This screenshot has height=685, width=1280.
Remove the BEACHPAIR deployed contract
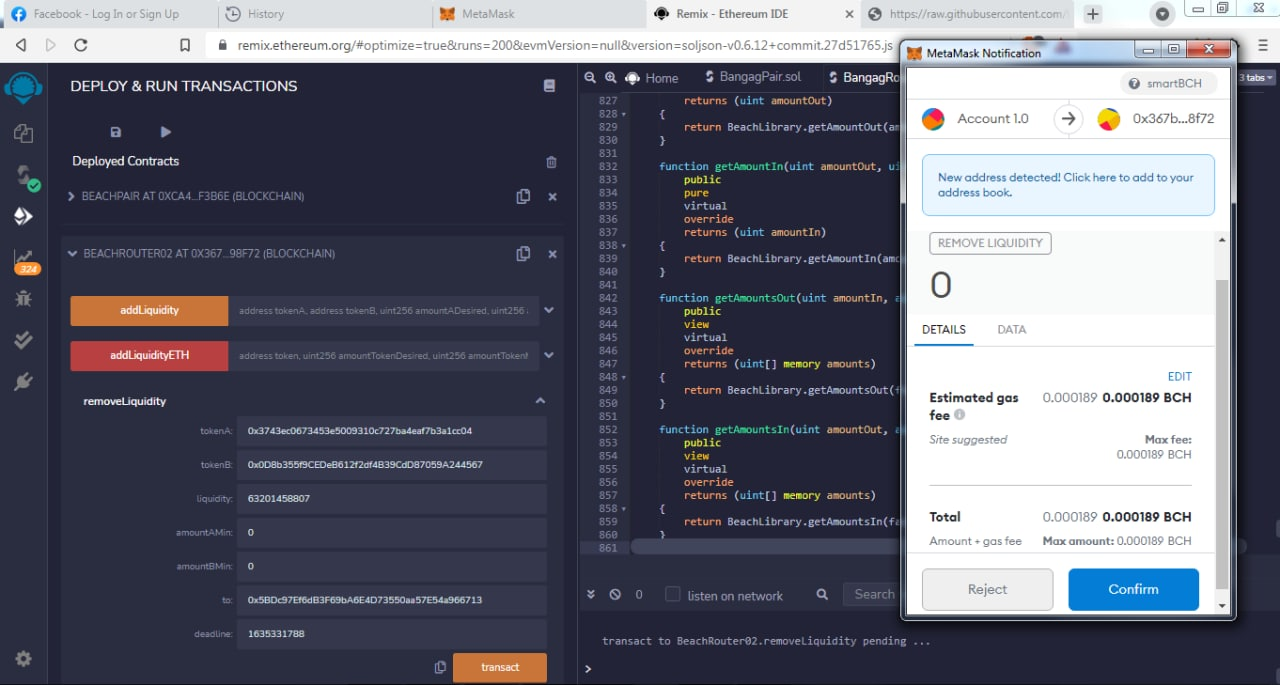tap(552, 197)
